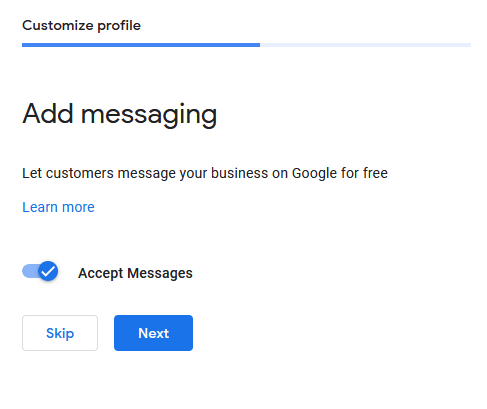
Task: Skip the messaging setup step
Action: point(60,333)
